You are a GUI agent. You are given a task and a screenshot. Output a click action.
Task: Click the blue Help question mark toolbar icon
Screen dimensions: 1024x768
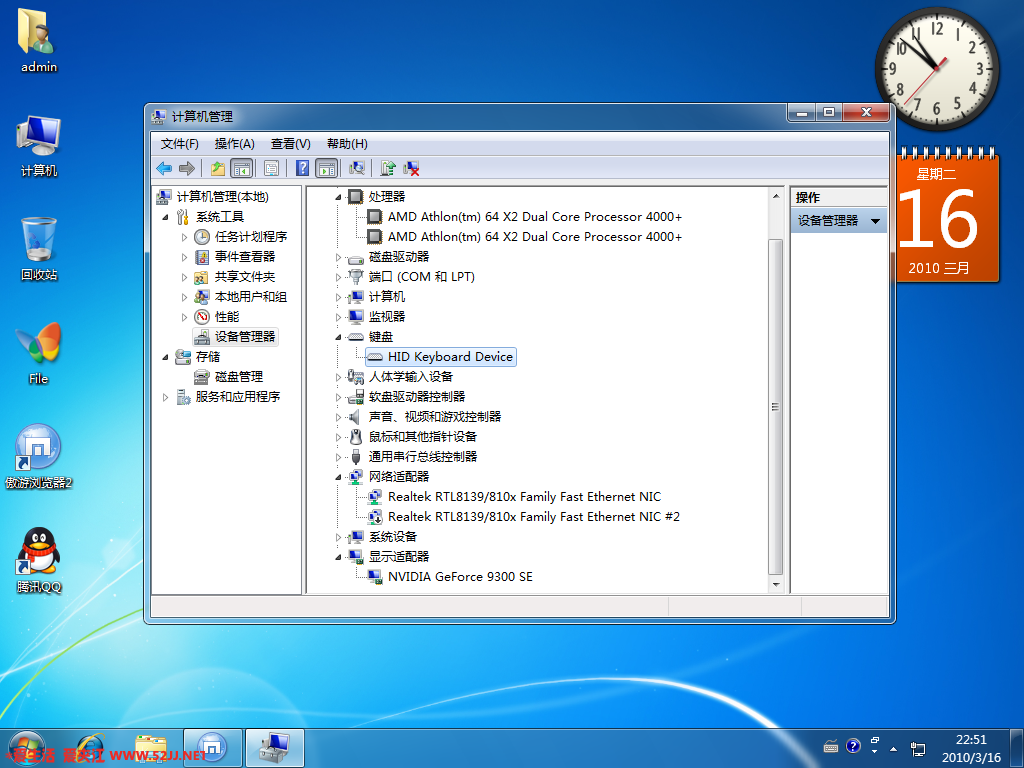(302, 168)
